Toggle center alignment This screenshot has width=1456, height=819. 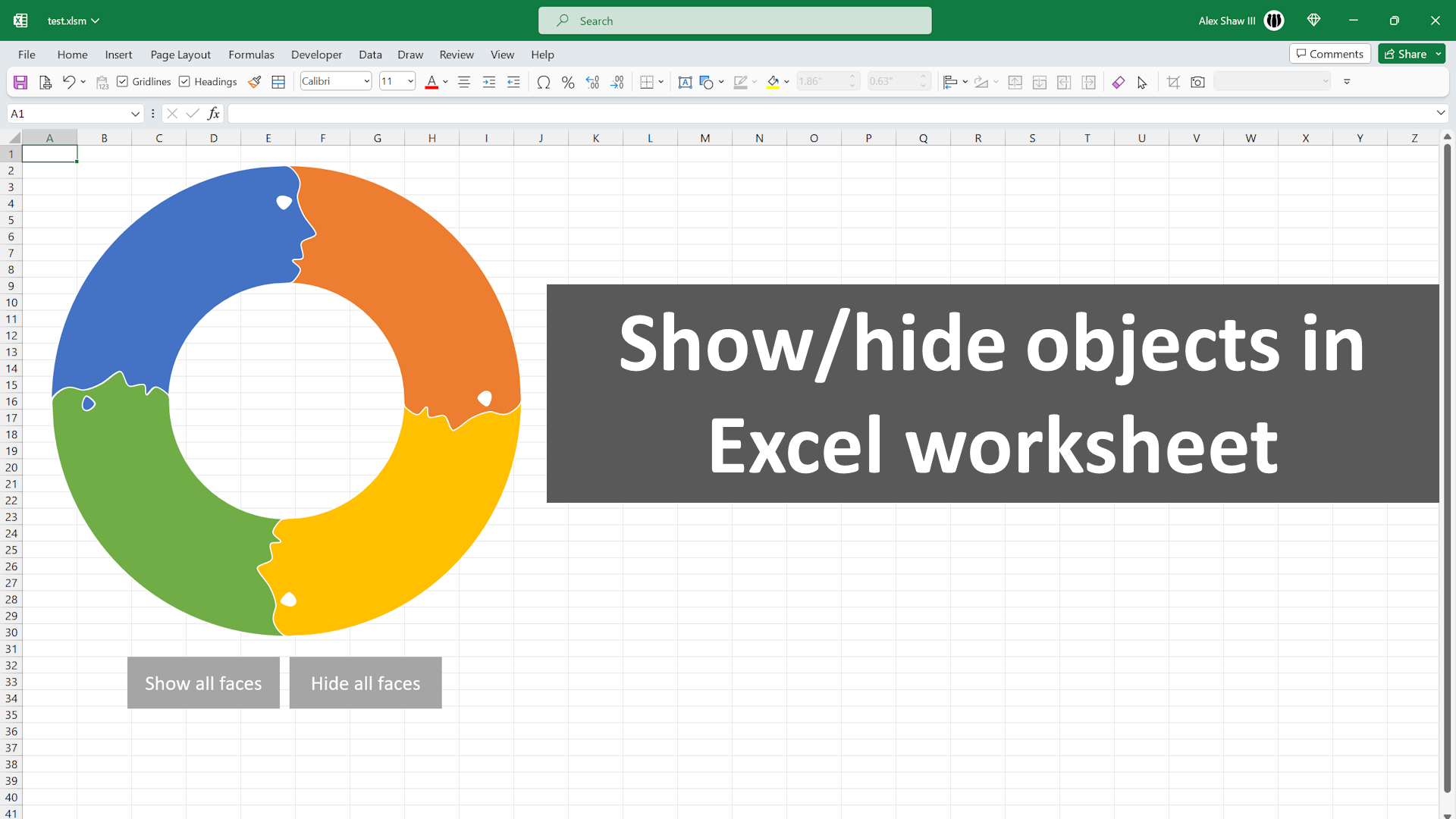pyautogui.click(x=464, y=81)
